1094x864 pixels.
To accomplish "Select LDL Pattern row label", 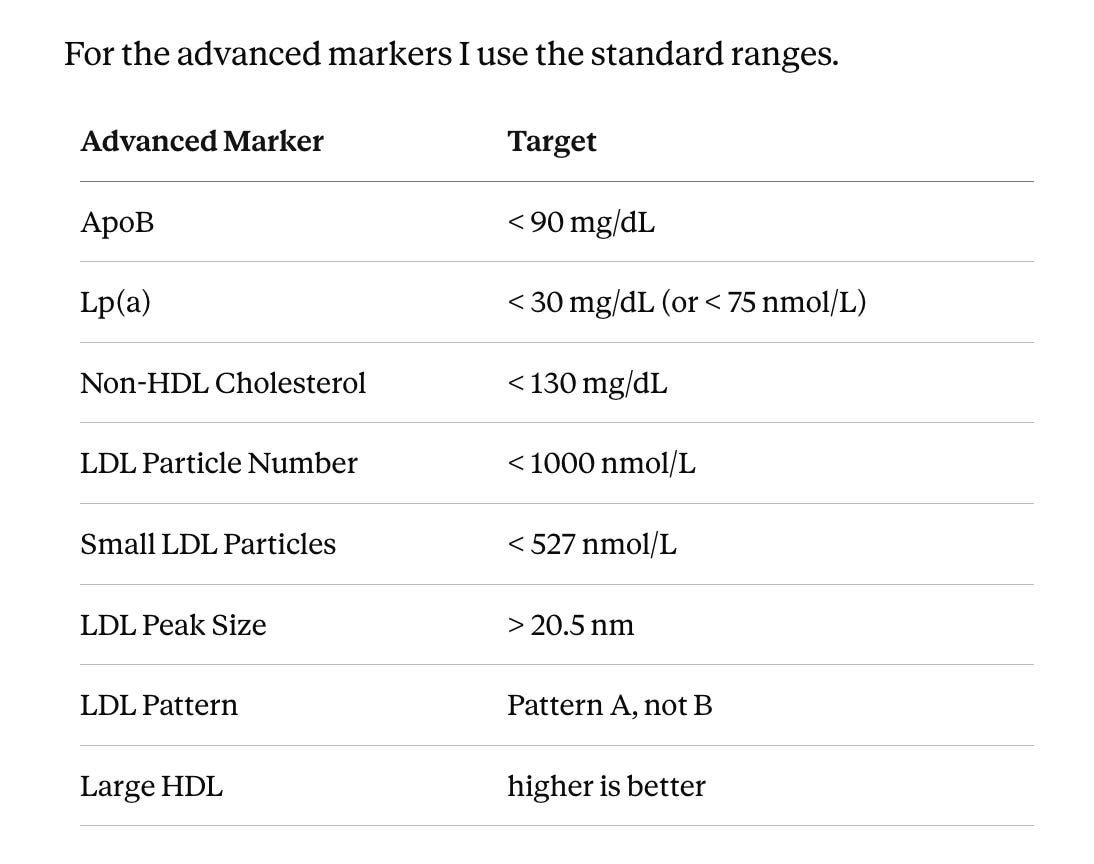I will pos(159,706).
